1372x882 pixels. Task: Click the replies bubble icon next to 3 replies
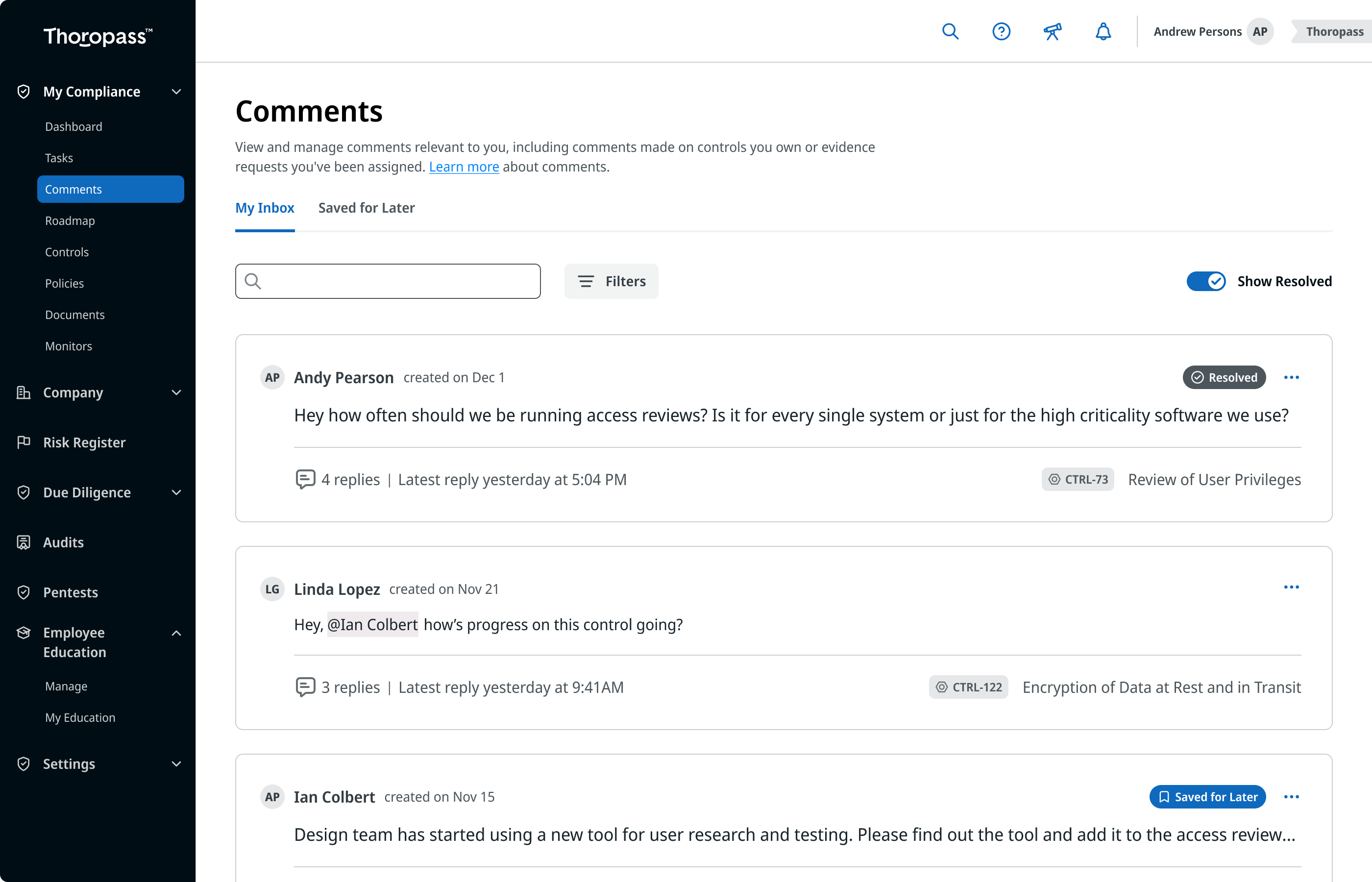(305, 687)
